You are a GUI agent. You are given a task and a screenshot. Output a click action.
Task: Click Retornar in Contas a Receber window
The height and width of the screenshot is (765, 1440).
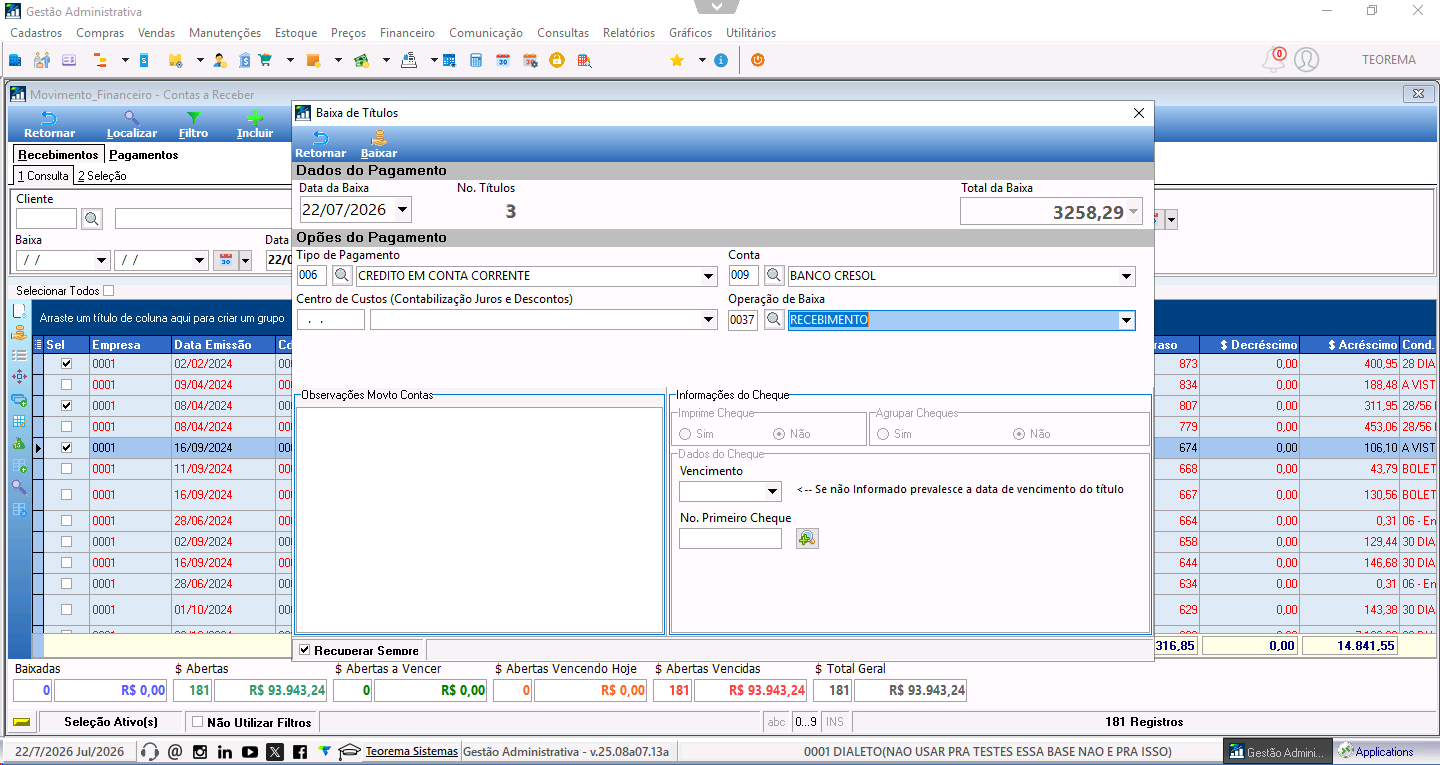pyautogui.click(x=49, y=124)
